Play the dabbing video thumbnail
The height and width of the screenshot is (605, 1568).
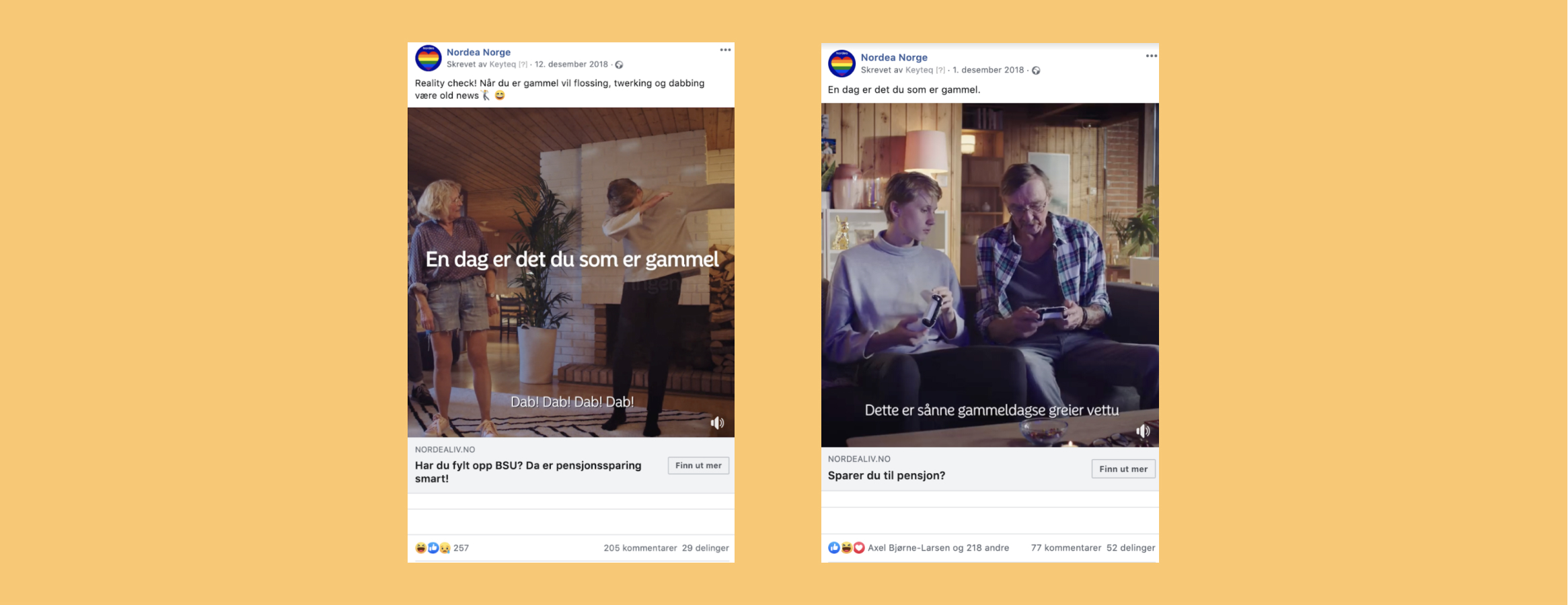point(571,272)
